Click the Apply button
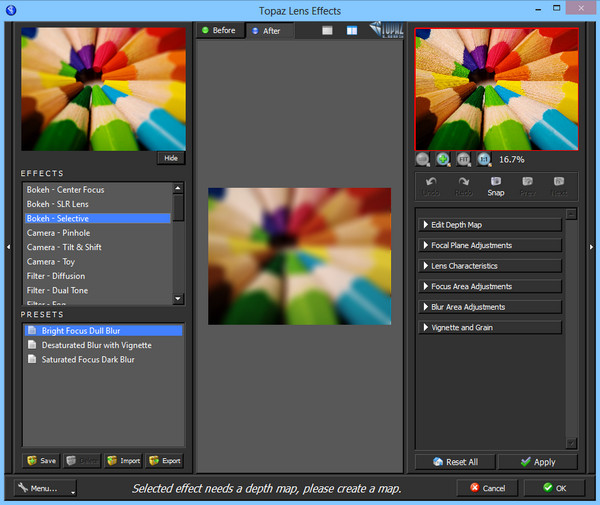This screenshot has height=505, width=600. [x=538, y=462]
